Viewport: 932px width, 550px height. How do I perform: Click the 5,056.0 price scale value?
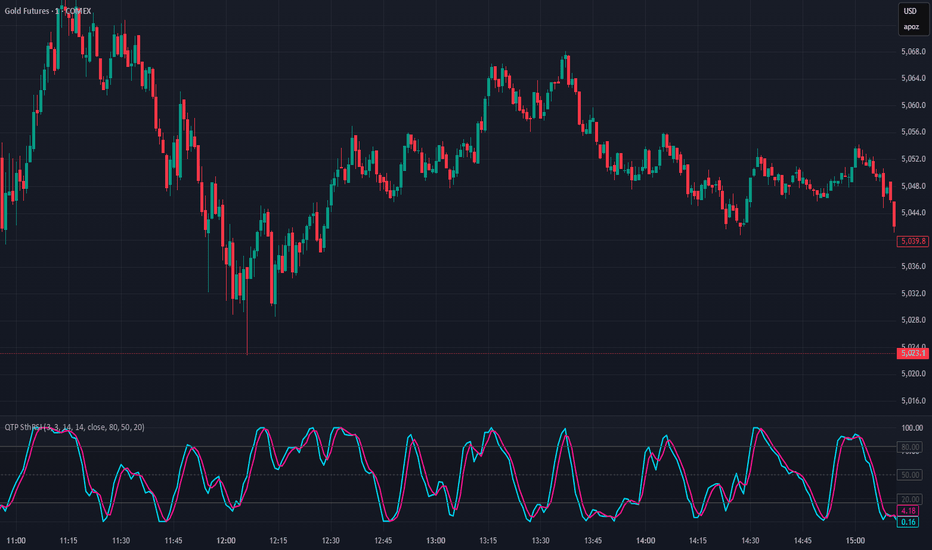click(x=913, y=132)
